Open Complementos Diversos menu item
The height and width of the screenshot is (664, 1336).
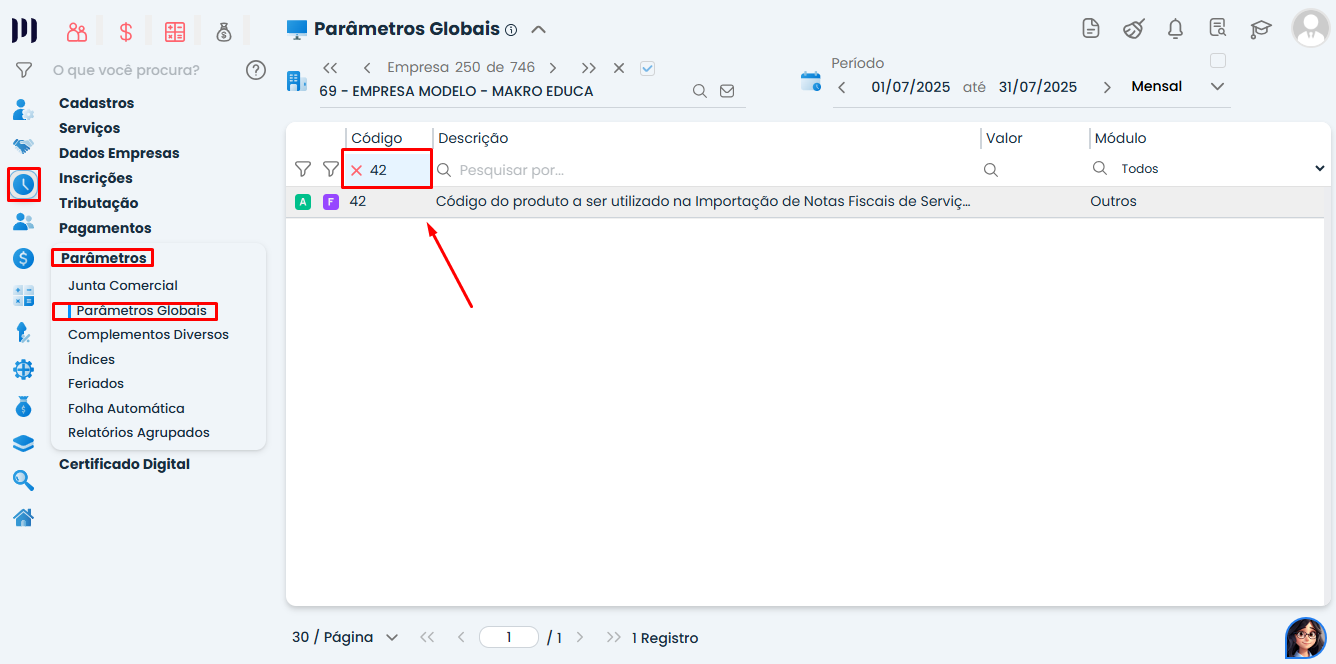(148, 335)
